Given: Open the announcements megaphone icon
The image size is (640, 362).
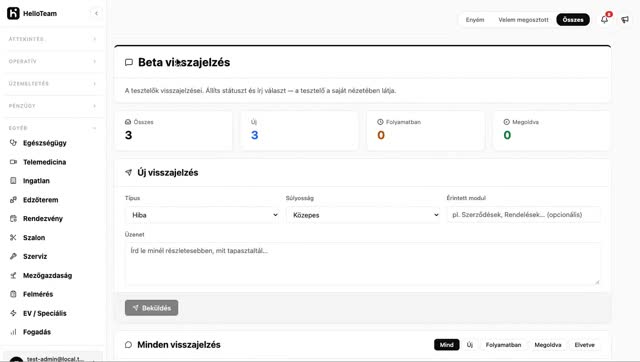Looking at the screenshot, I should coord(625,20).
